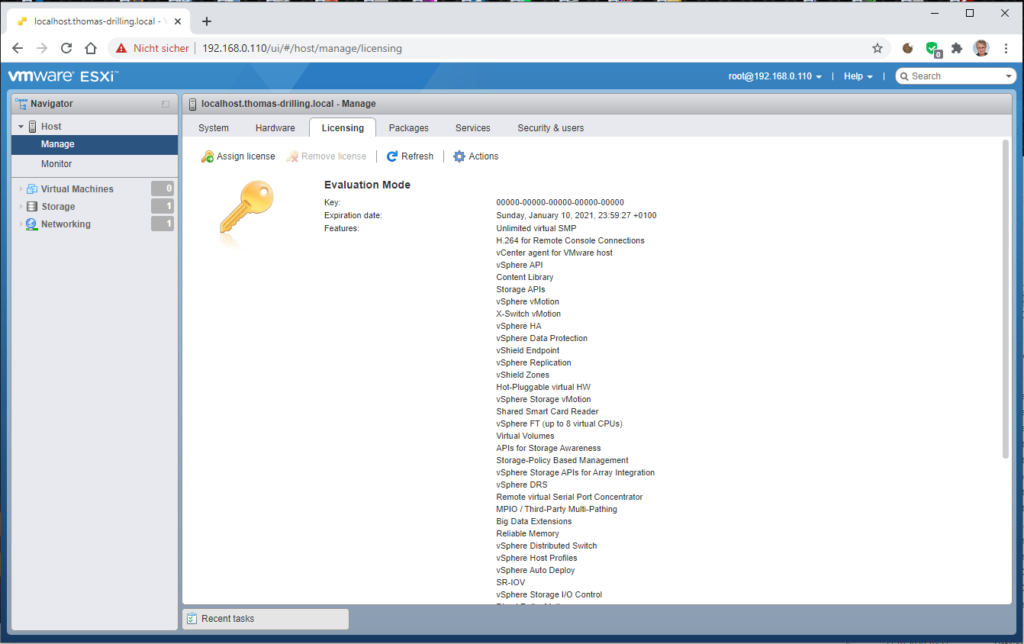1024x644 pixels.
Task: Bookmark this page with the star icon
Action: click(x=877, y=48)
